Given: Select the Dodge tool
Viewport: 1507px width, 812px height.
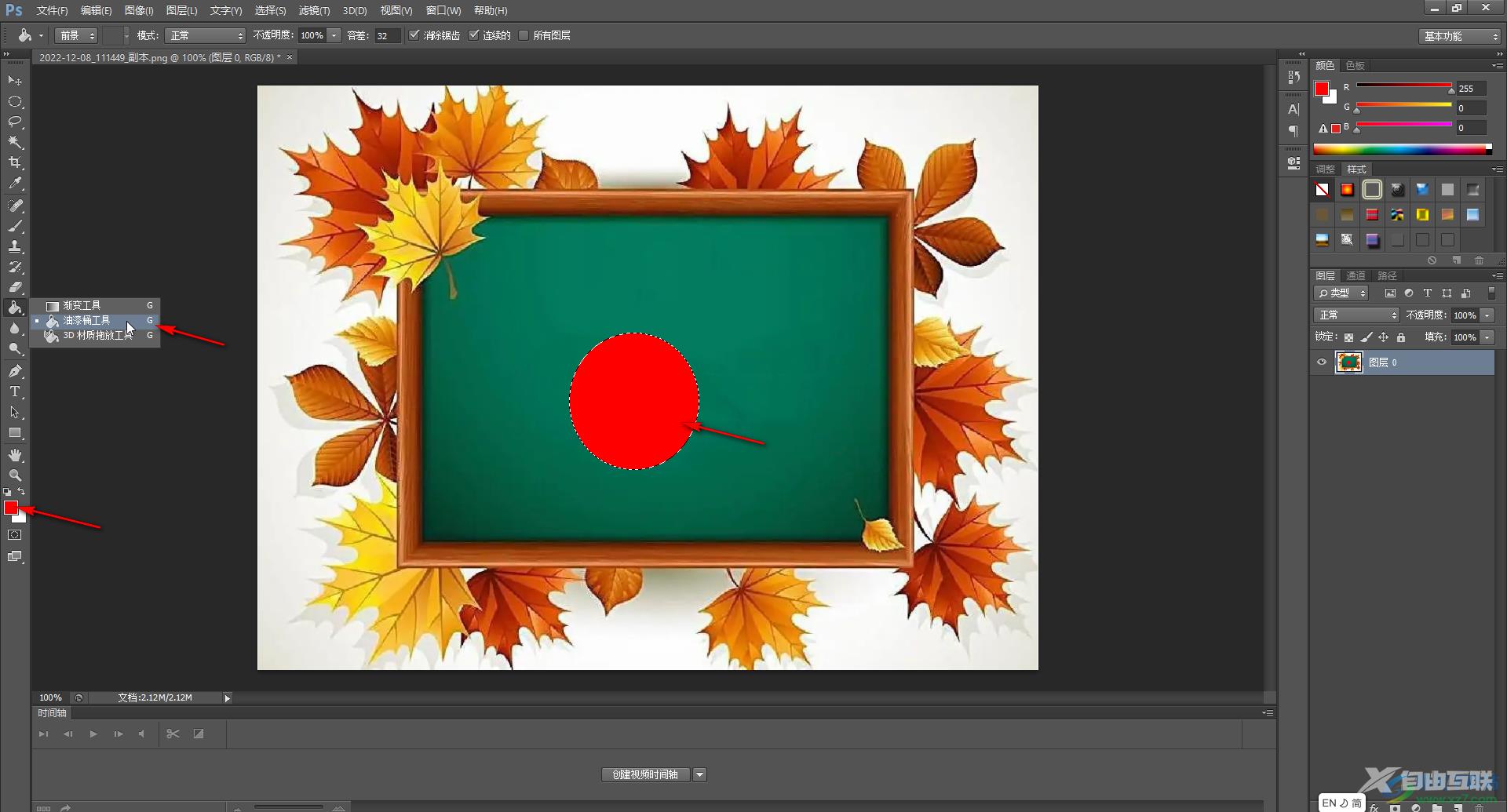Looking at the screenshot, I should click(15, 348).
